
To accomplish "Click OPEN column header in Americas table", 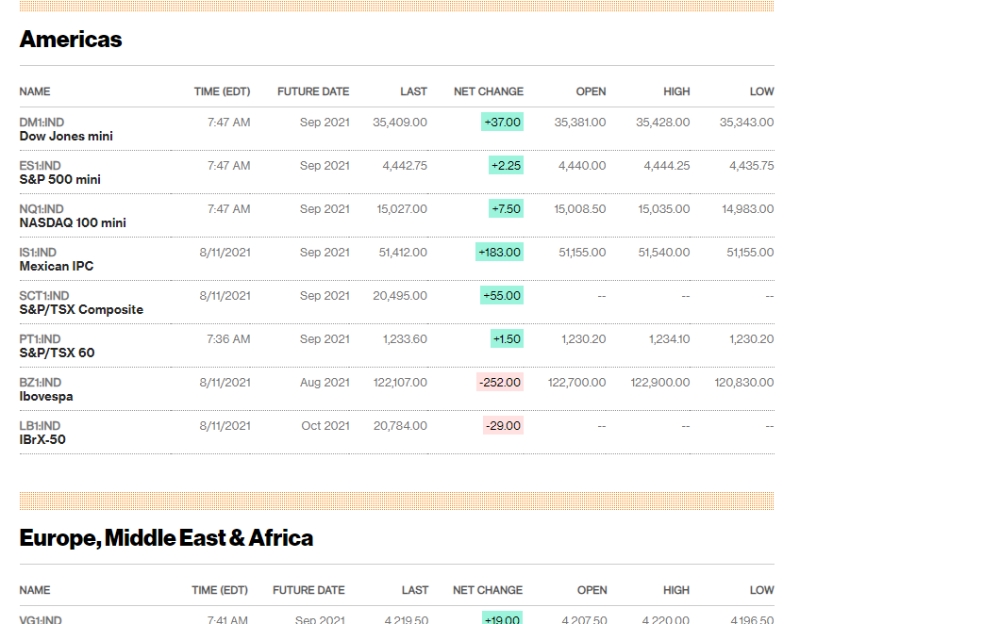I will [591, 91].
